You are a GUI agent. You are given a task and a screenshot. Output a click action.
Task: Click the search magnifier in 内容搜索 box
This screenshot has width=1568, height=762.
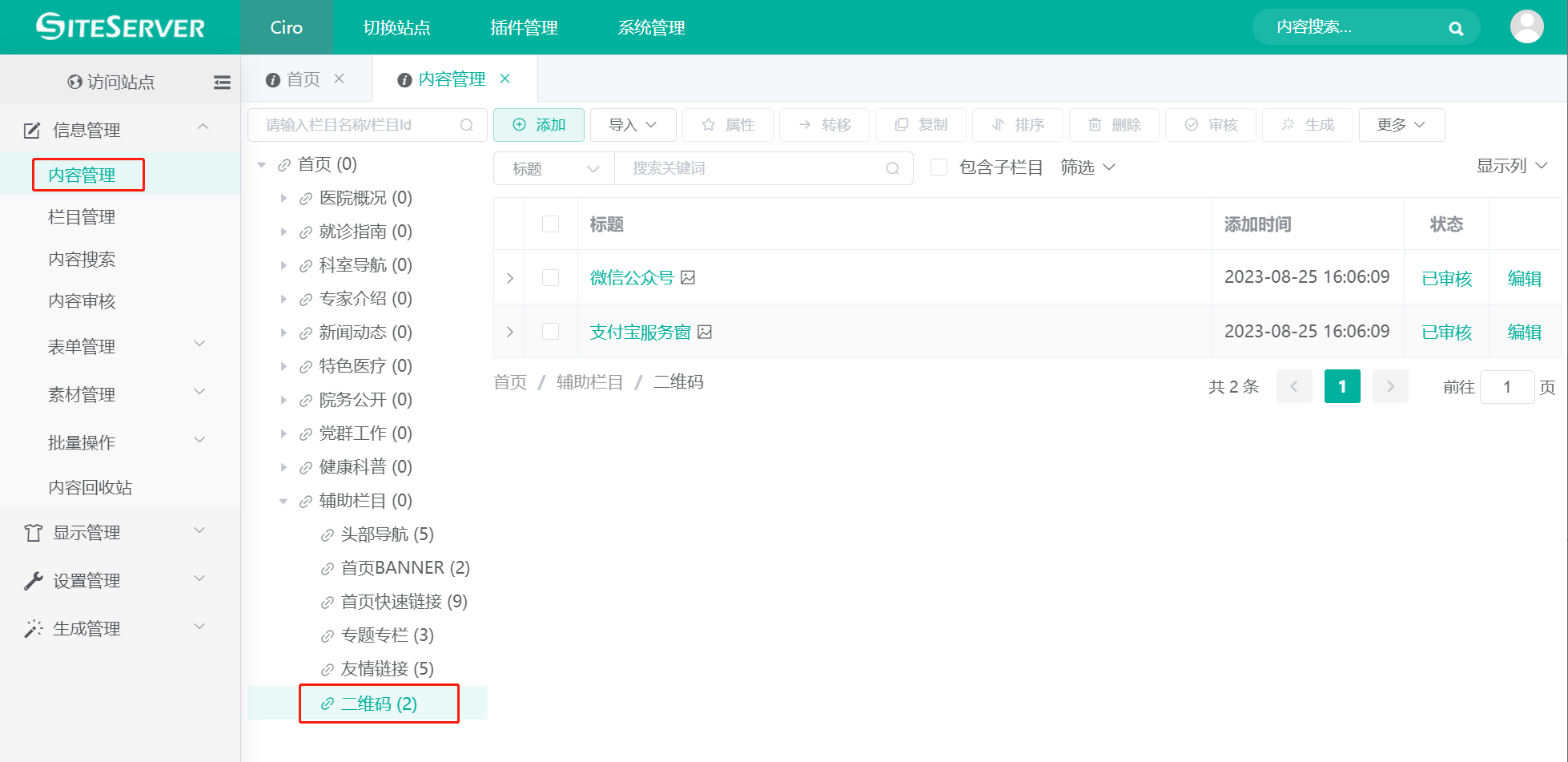1456,27
